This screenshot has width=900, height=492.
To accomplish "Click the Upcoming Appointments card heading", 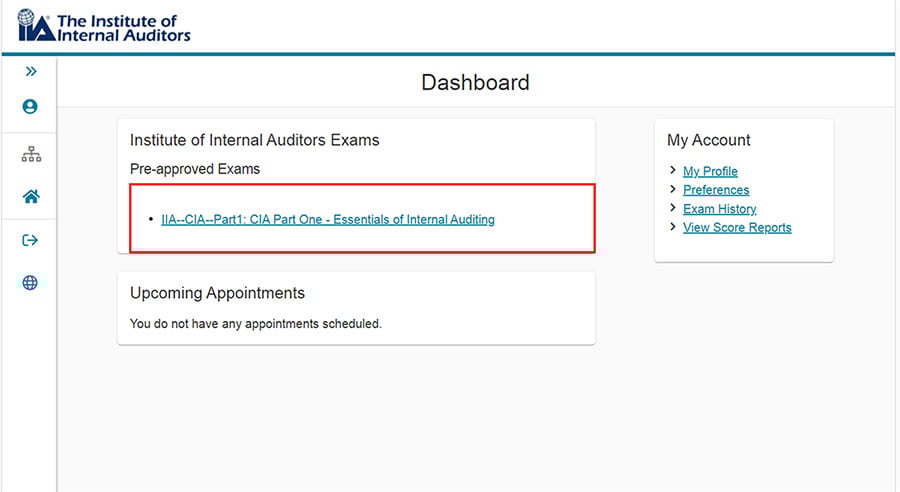I will (x=217, y=293).
